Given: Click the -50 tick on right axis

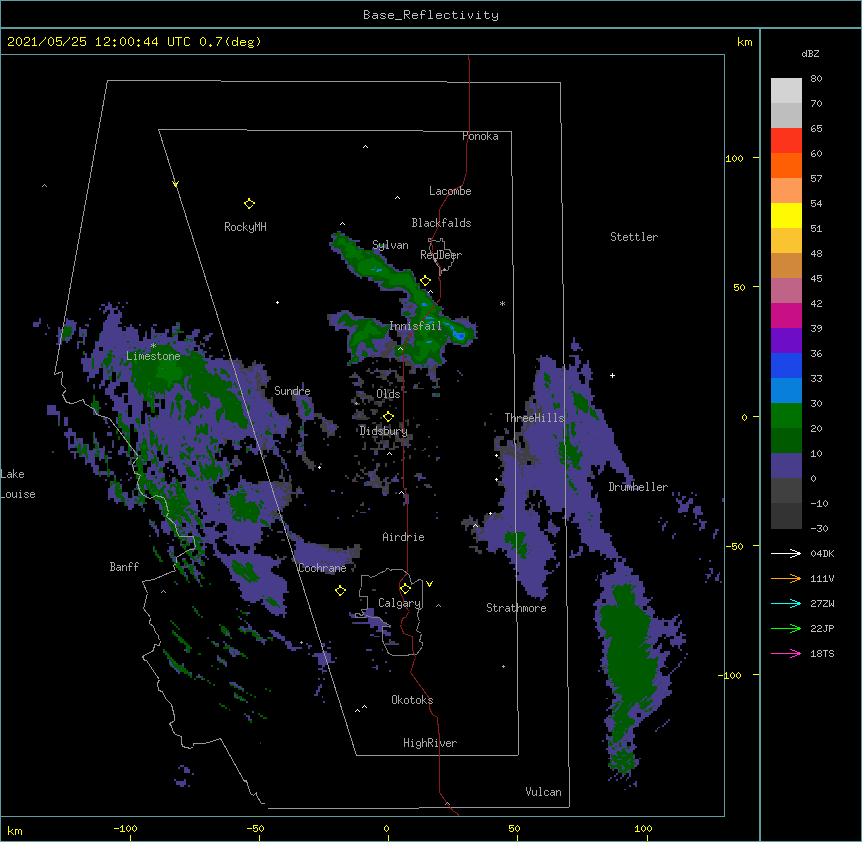Looking at the screenshot, I should (734, 546).
